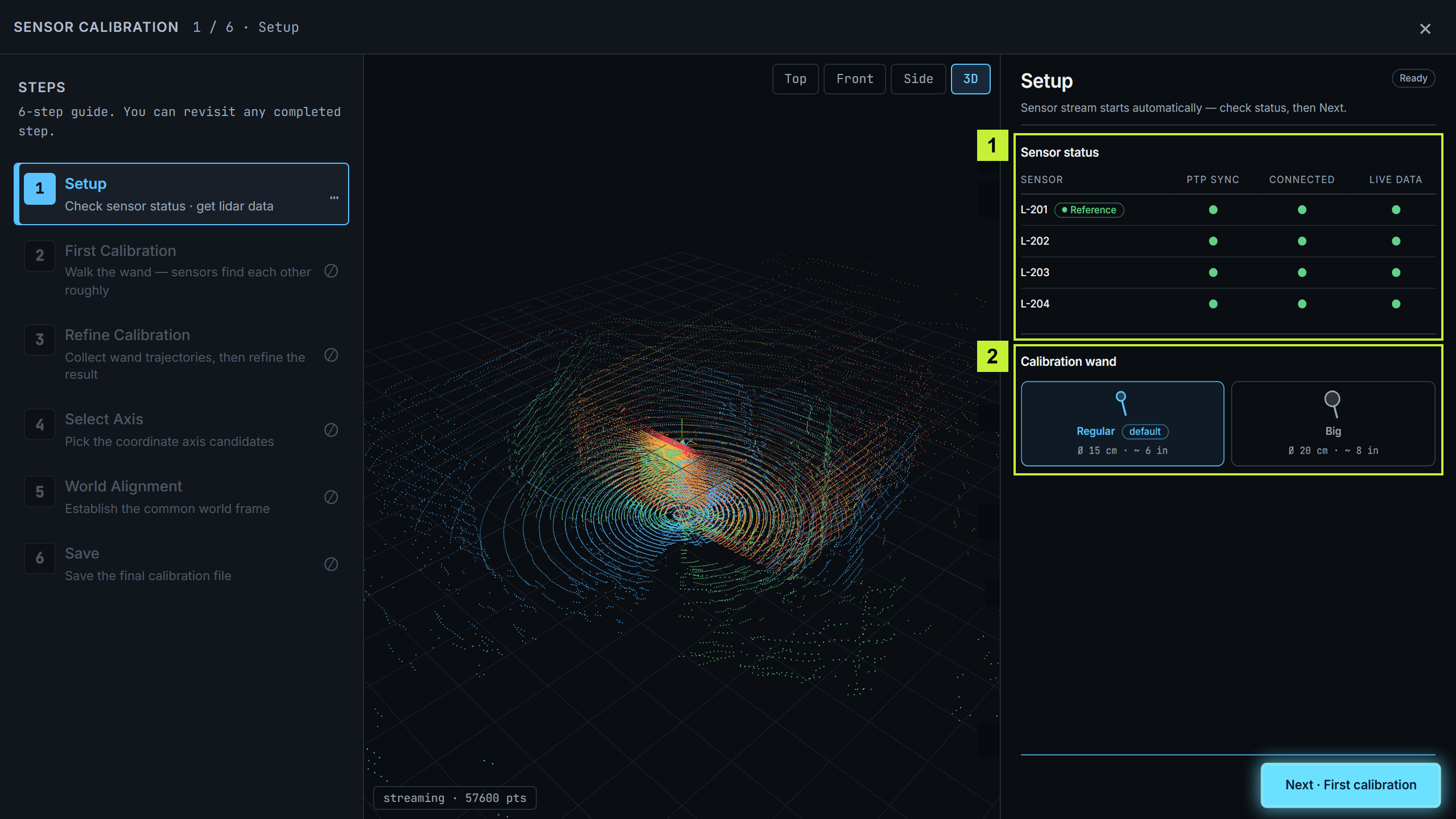Image resolution: width=1456 pixels, height=819 pixels.
Task: Click L-204 PTP sync status dot
Action: click(x=1213, y=304)
